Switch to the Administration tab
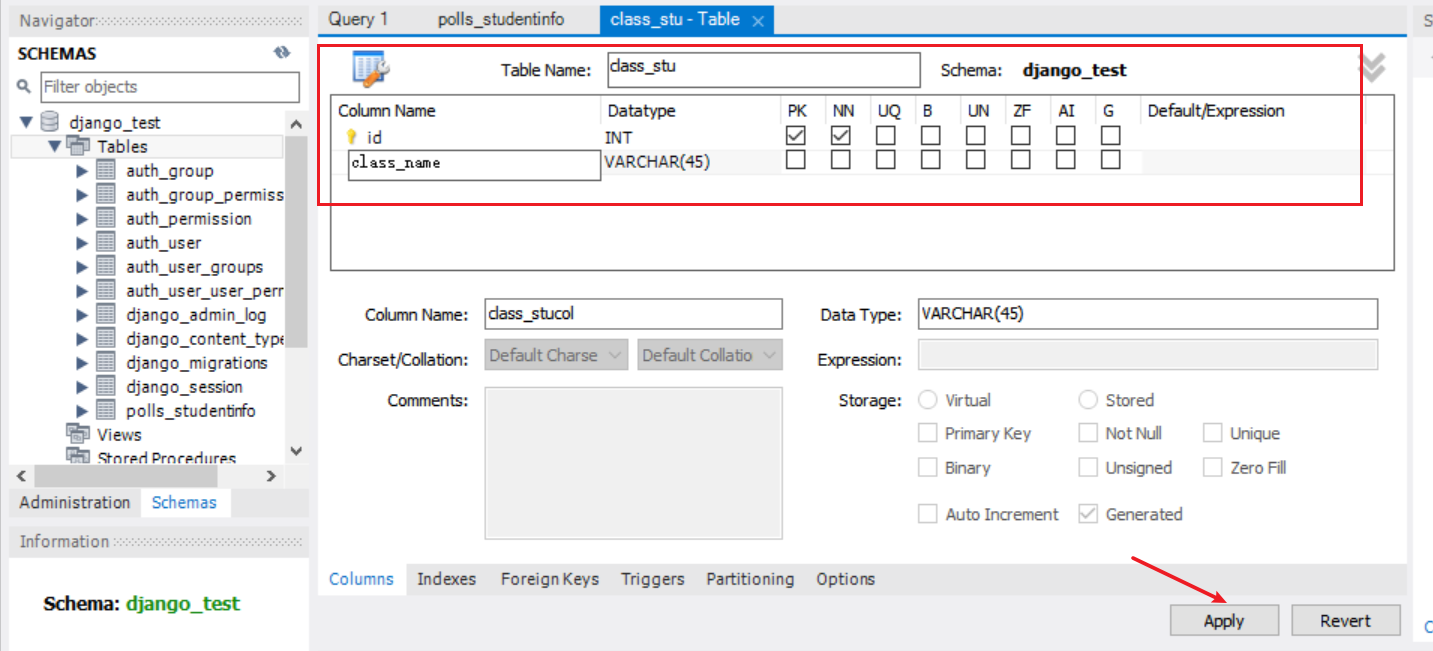This screenshot has width=1433, height=651. pos(75,502)
